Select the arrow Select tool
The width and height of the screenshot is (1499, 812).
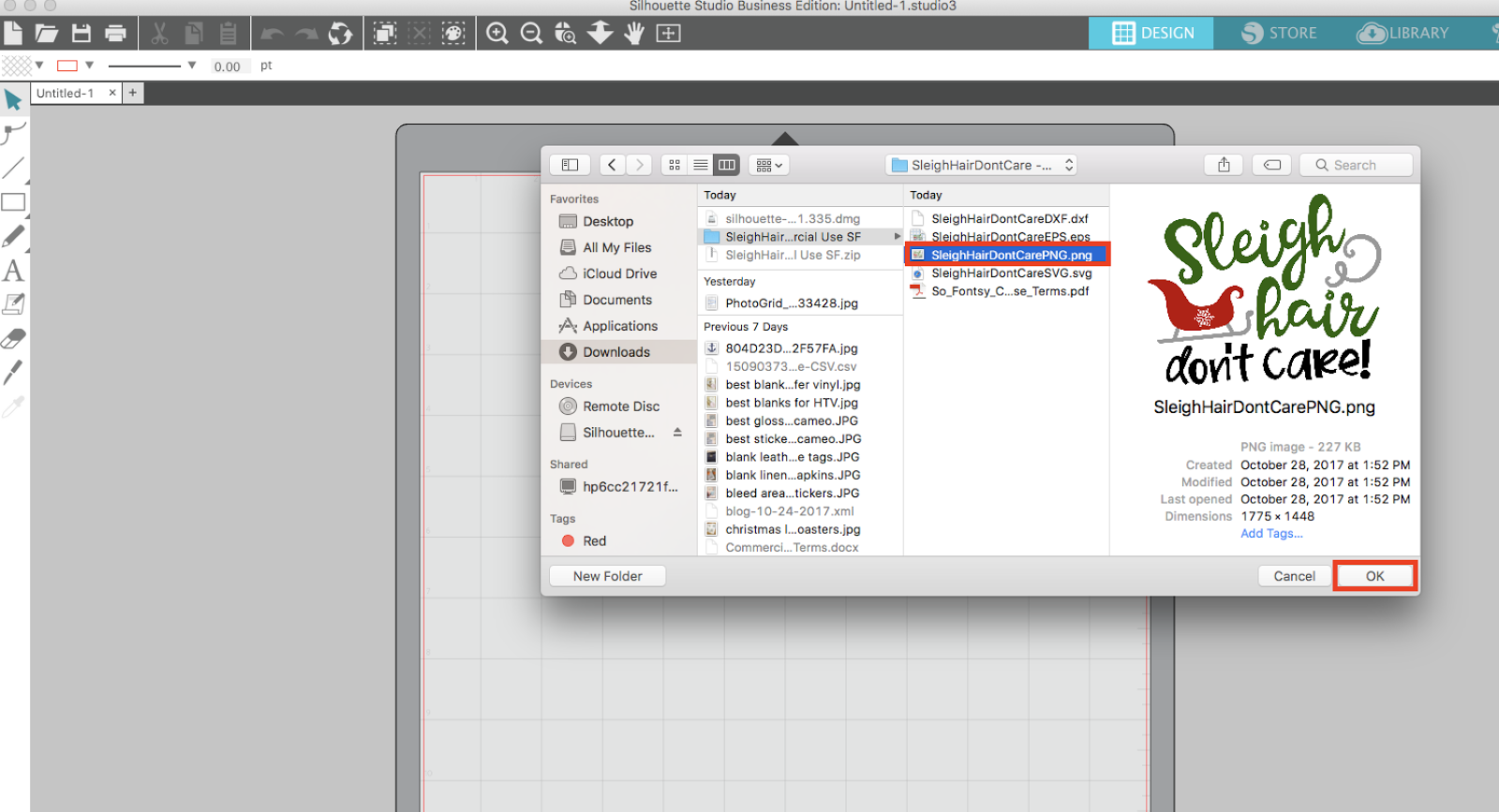[13, 100]
